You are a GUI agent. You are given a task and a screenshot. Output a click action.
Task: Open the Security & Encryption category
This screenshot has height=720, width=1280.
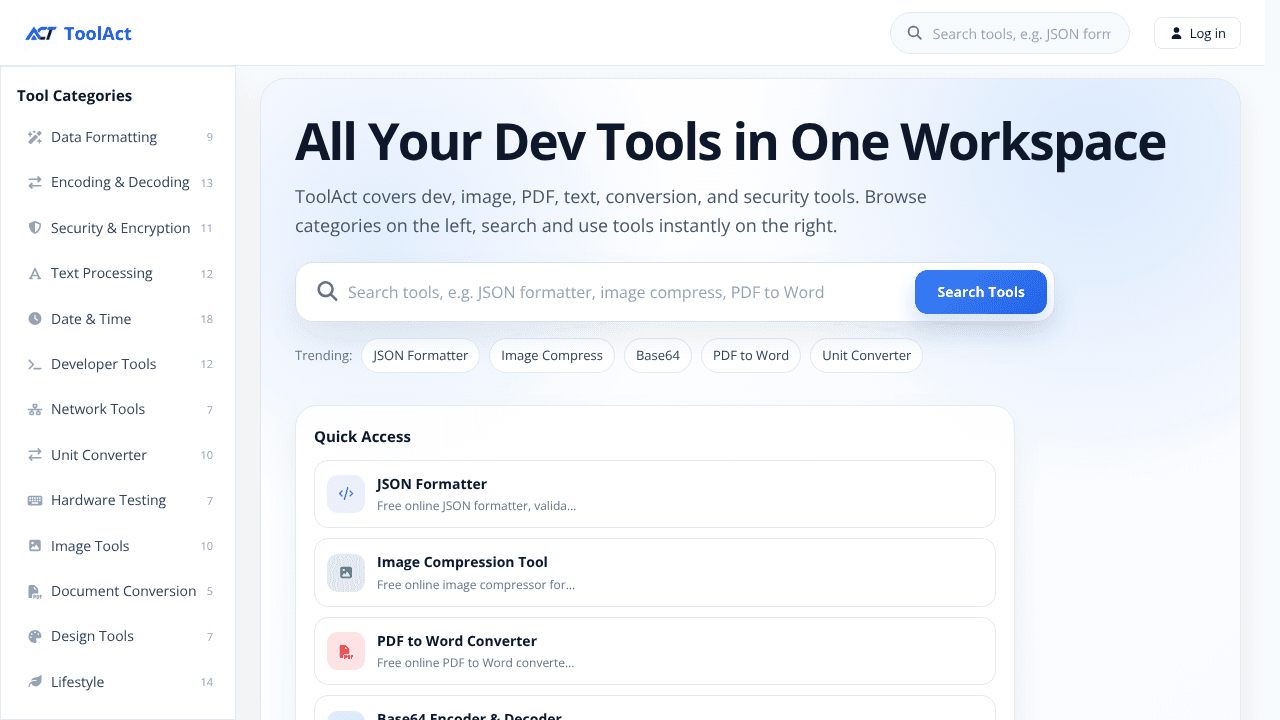118,228
